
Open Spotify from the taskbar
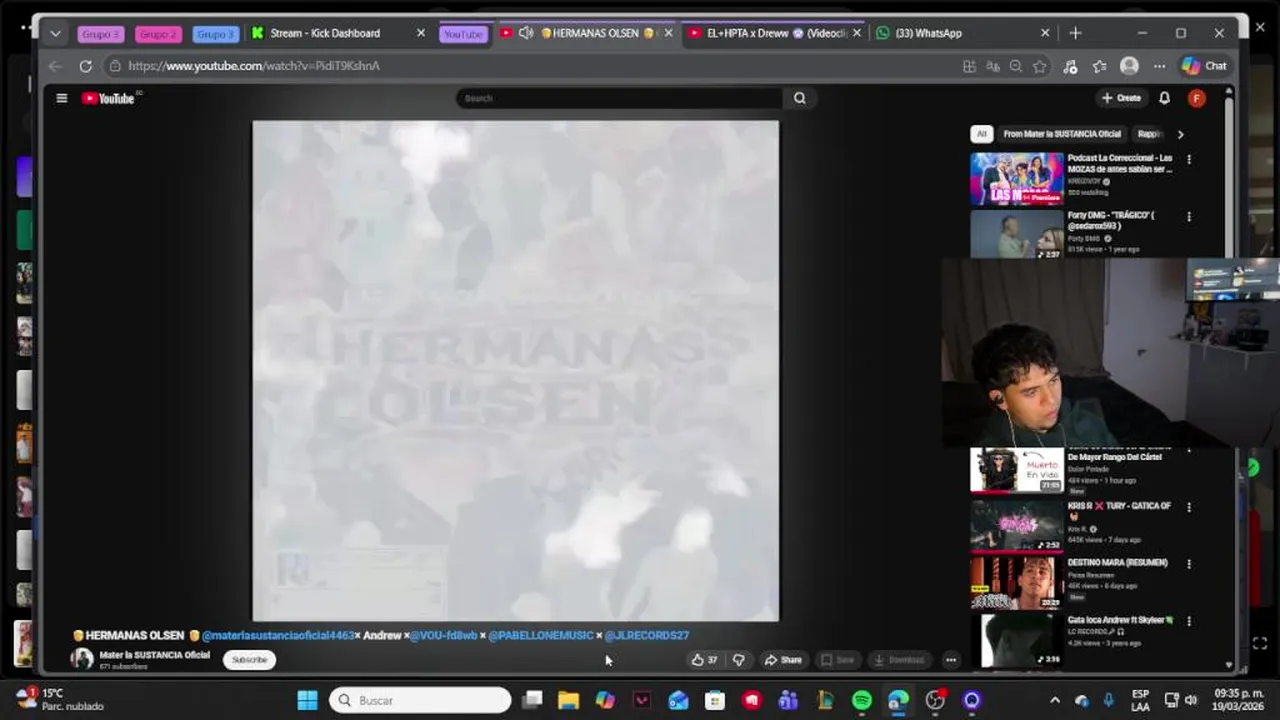pos(861,700)
